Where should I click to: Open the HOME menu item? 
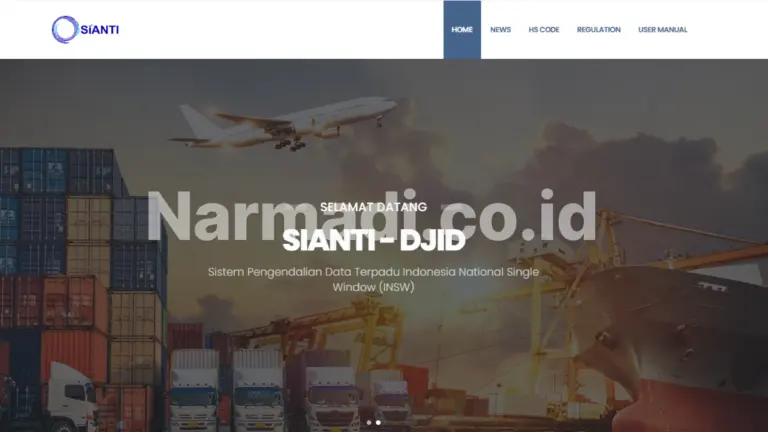(x=462, y=30)
